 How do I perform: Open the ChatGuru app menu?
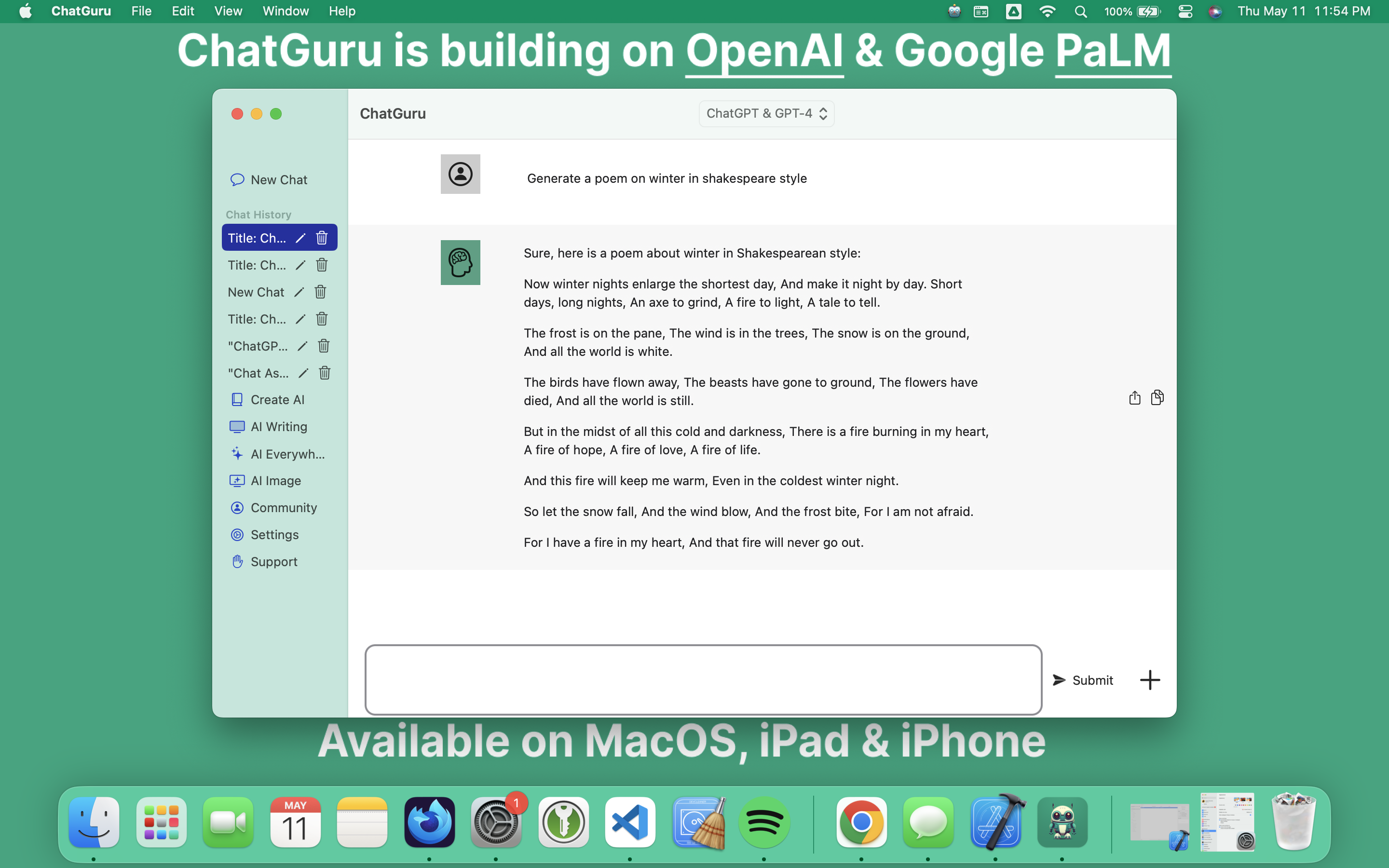(x=81, y=11)
